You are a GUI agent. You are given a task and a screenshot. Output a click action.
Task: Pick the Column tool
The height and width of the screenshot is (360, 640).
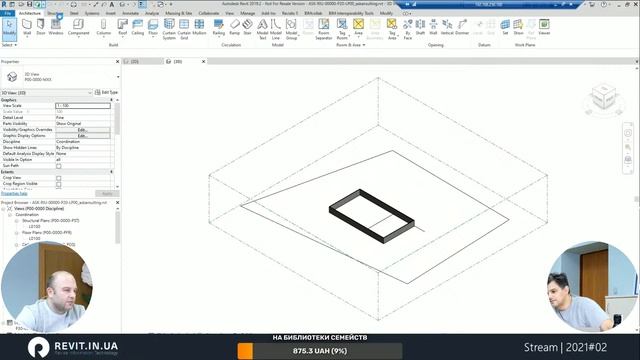click(x=103, y=27)
